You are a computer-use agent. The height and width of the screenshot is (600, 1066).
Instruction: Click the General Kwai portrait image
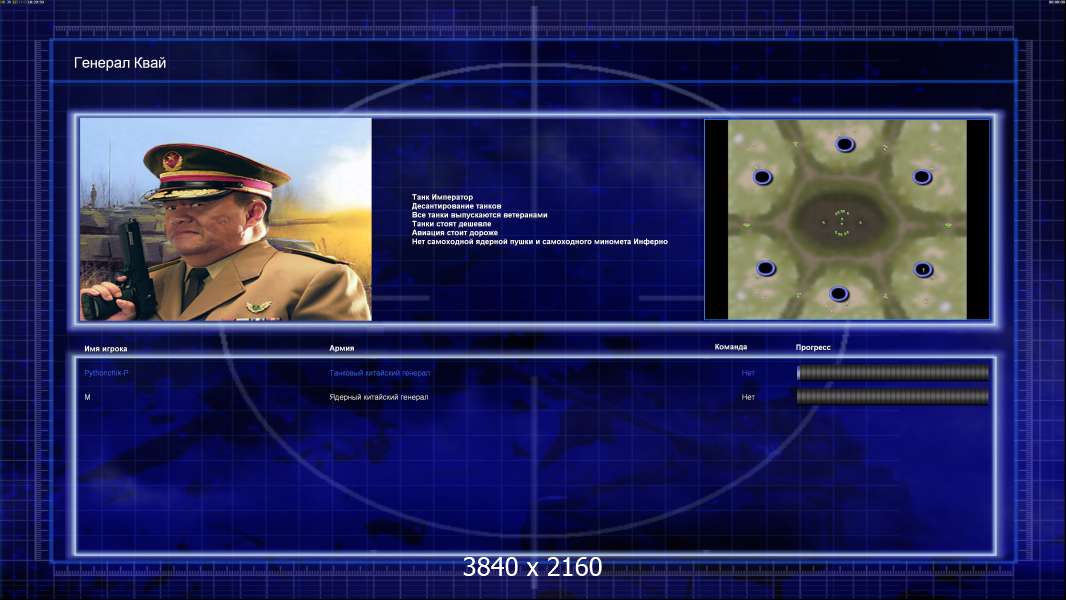(226, 219)
